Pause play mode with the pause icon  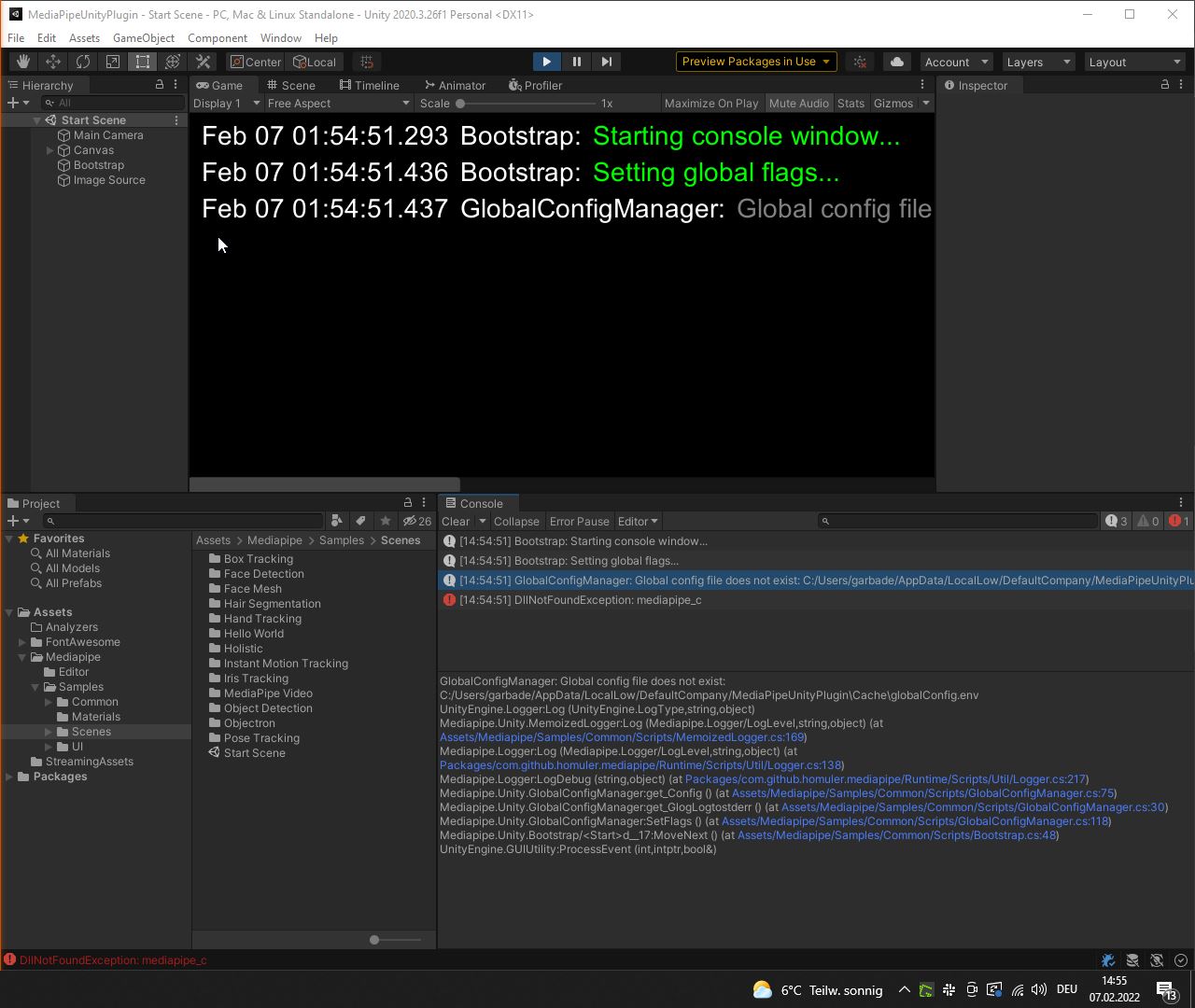[x=576, y=62]
